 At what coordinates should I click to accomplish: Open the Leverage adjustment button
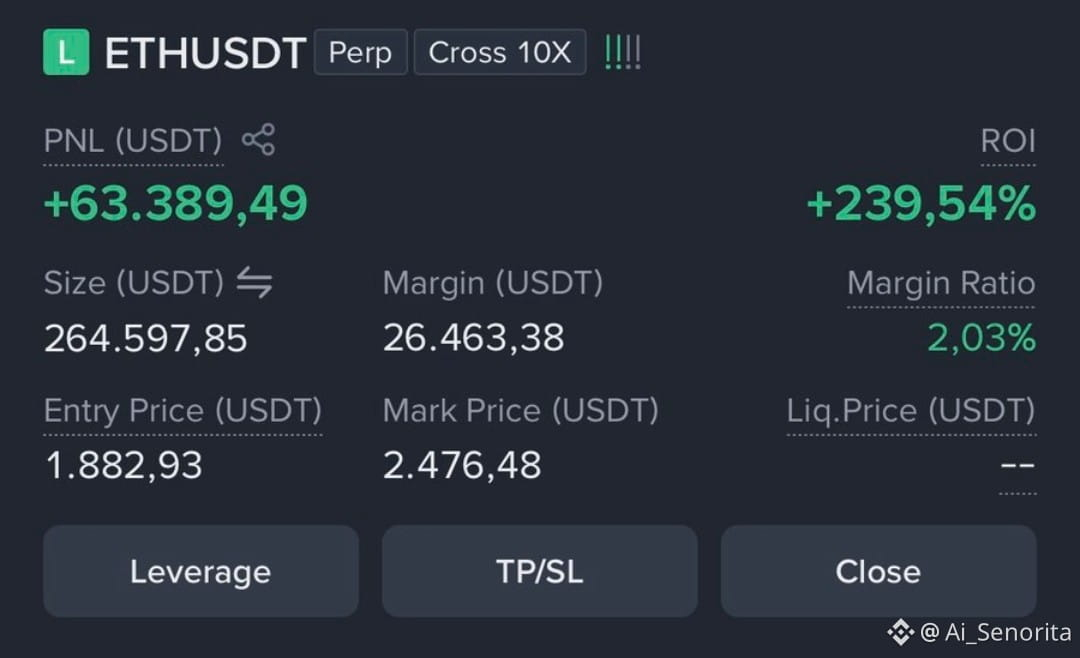pos(201,571)
